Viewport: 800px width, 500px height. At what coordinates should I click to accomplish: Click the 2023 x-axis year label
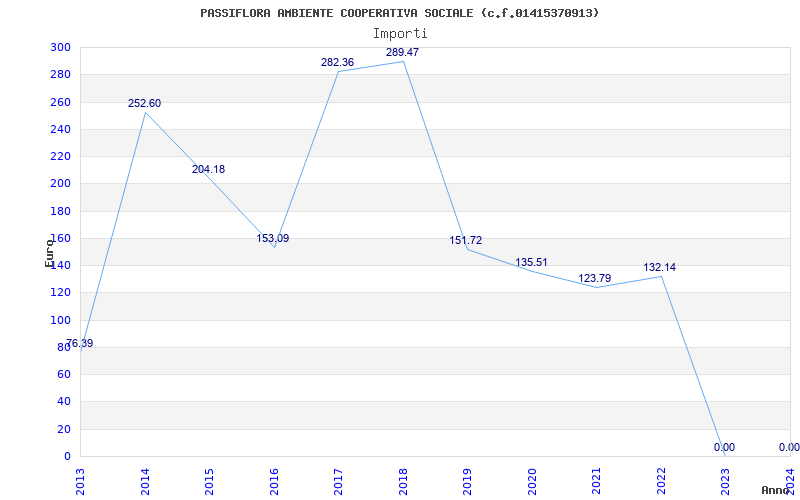(x=726, y=481)
